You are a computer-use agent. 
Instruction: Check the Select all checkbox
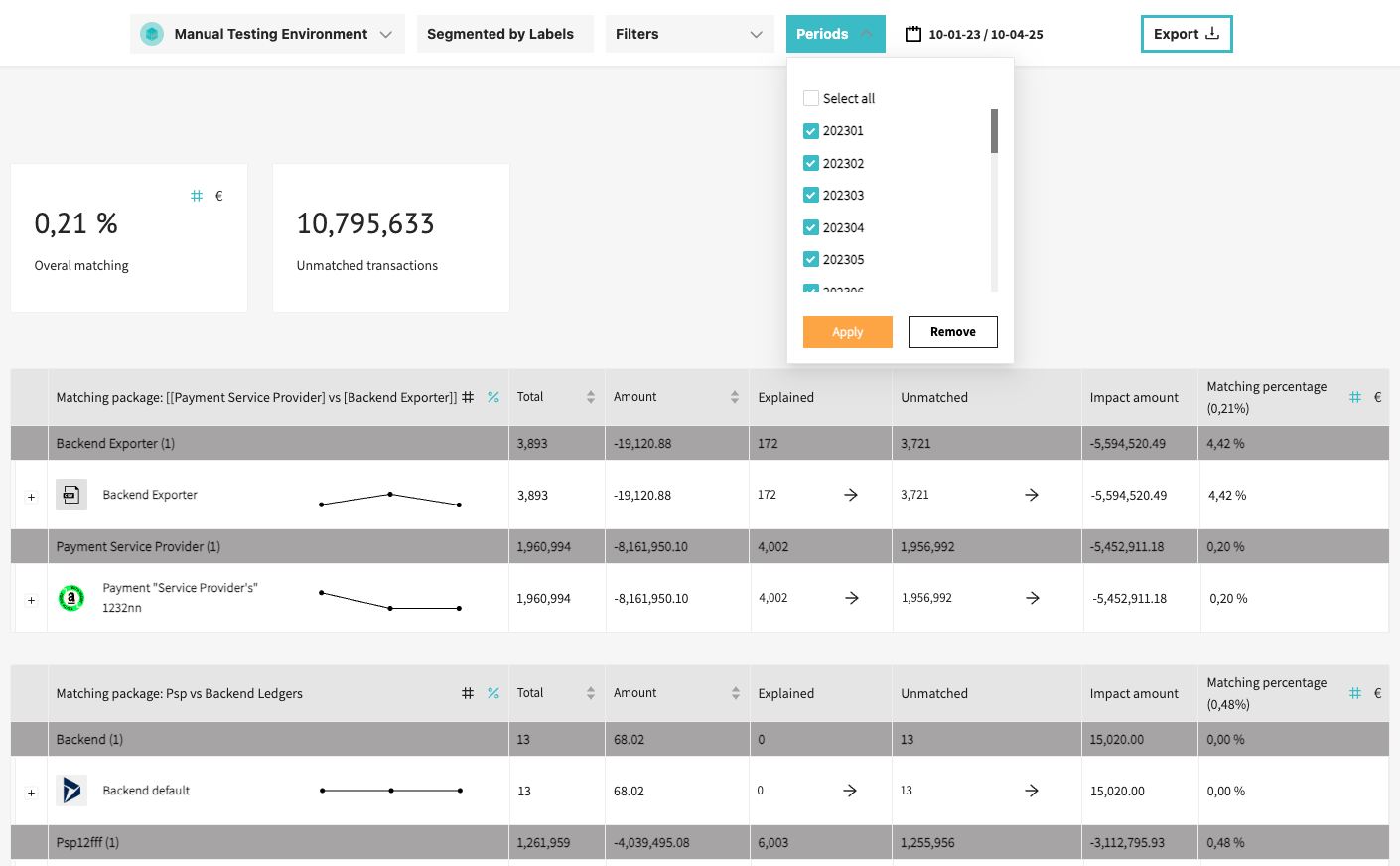pos(811,98)
